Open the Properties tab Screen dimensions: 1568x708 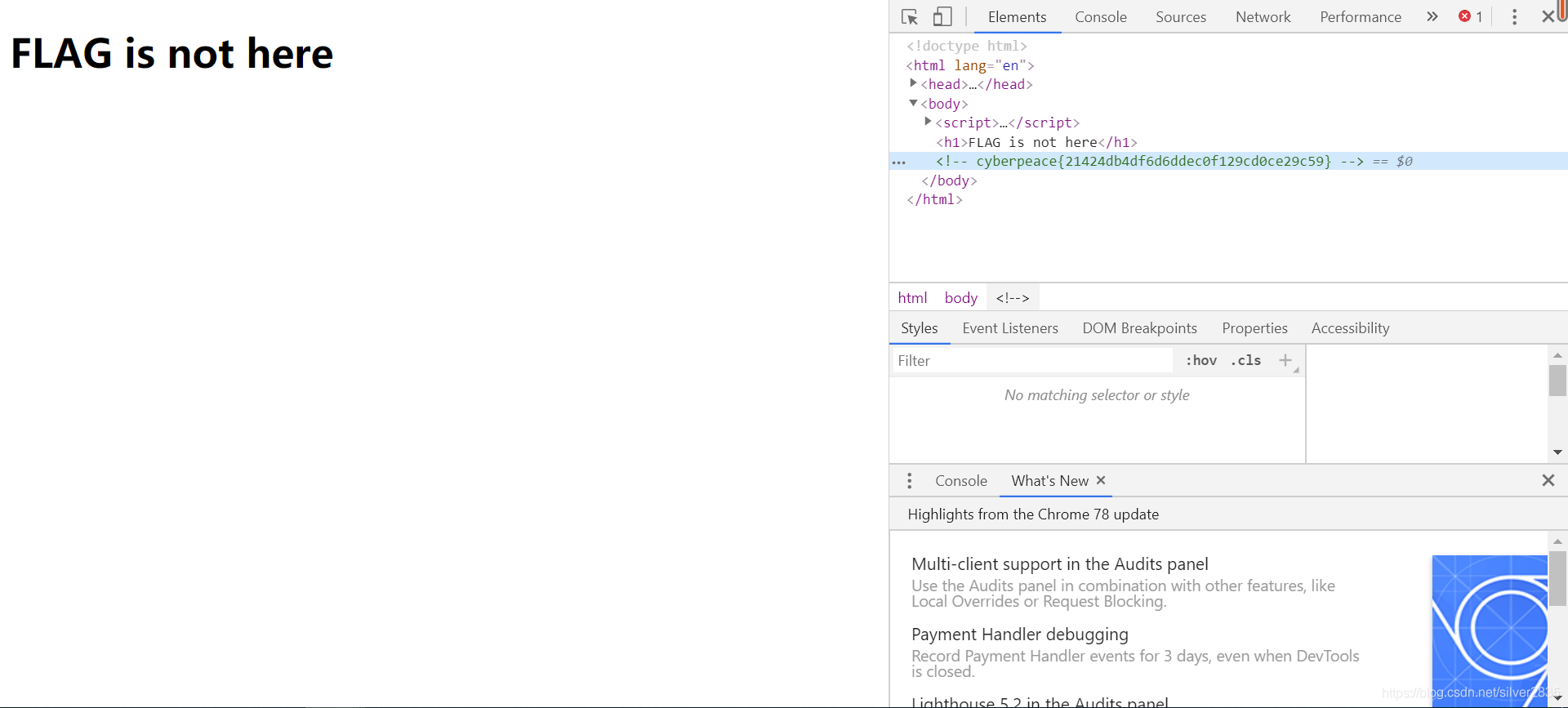1254,328
